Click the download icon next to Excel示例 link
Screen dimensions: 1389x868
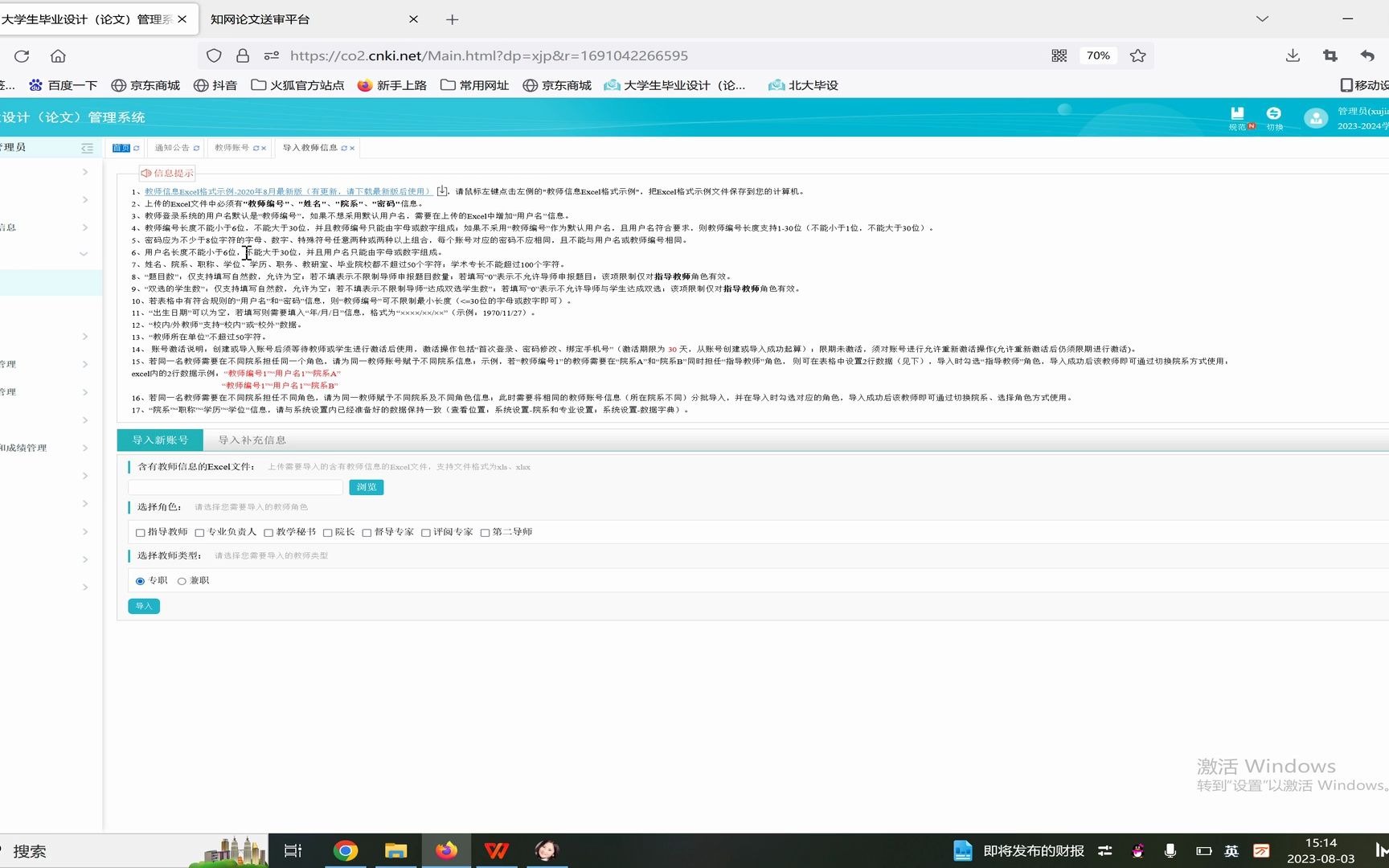point(443,190)
